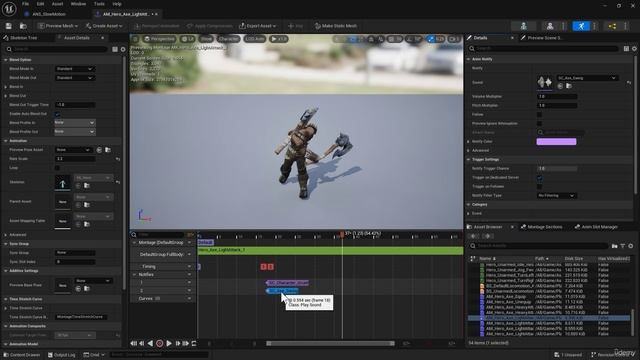
Task: Play the animation in reverse
Action: [x=150, y=344]
